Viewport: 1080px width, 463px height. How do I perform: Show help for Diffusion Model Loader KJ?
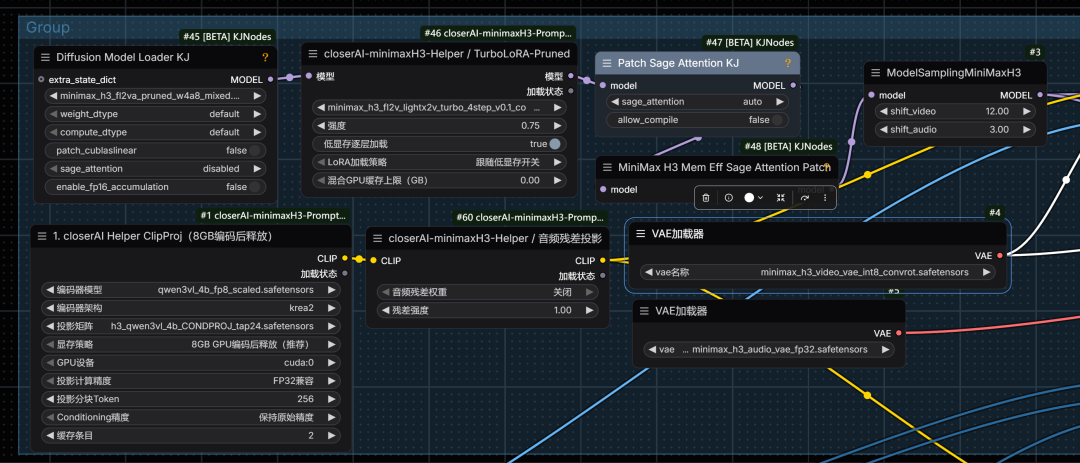pyautogui.click(x=265, y=58)
